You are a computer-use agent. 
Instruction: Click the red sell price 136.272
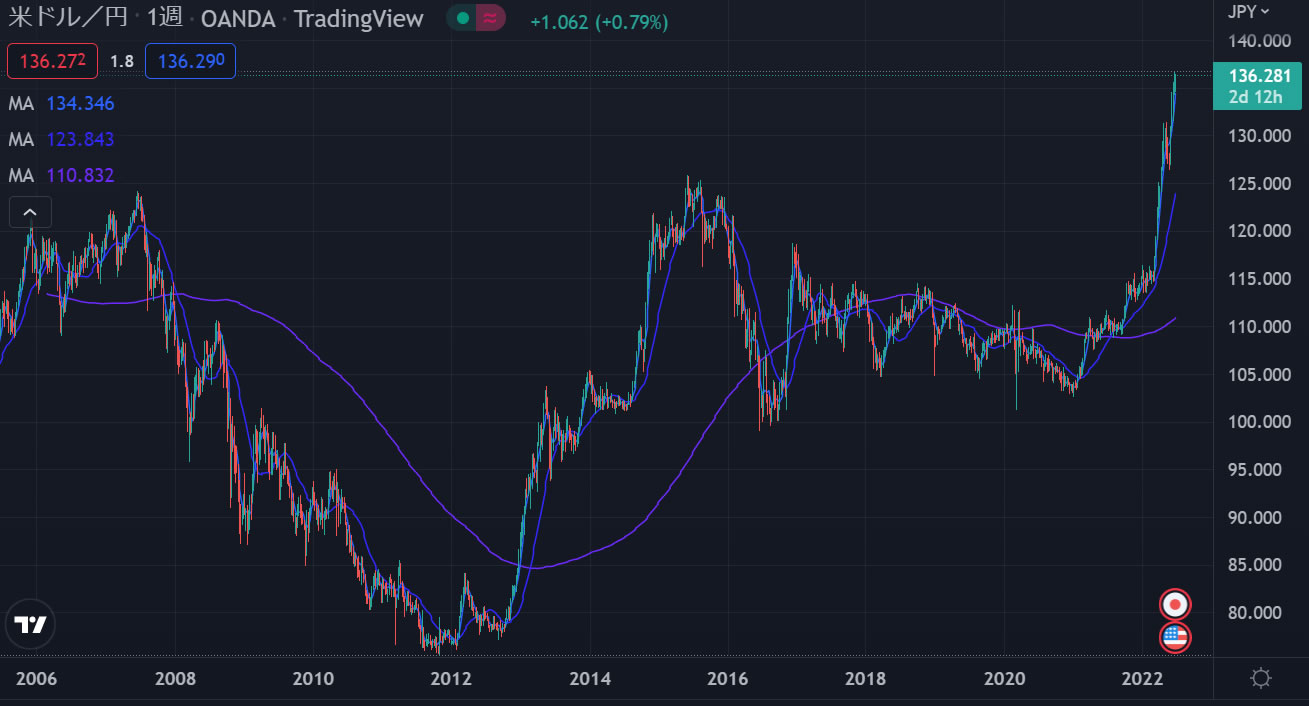53,62
